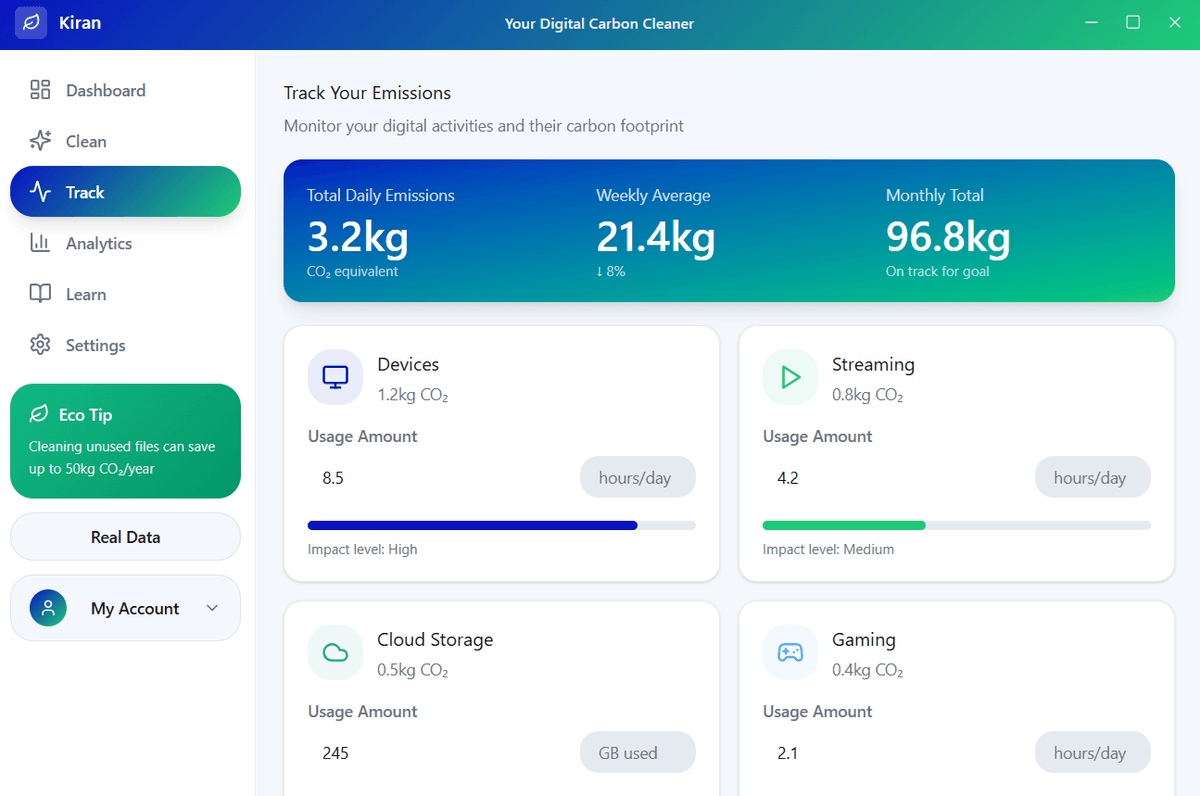Image resolution: width=1200 pixels, height=796 pixels.
Task: Select the Clean sparkle icon
Action: tap(40, 141)
